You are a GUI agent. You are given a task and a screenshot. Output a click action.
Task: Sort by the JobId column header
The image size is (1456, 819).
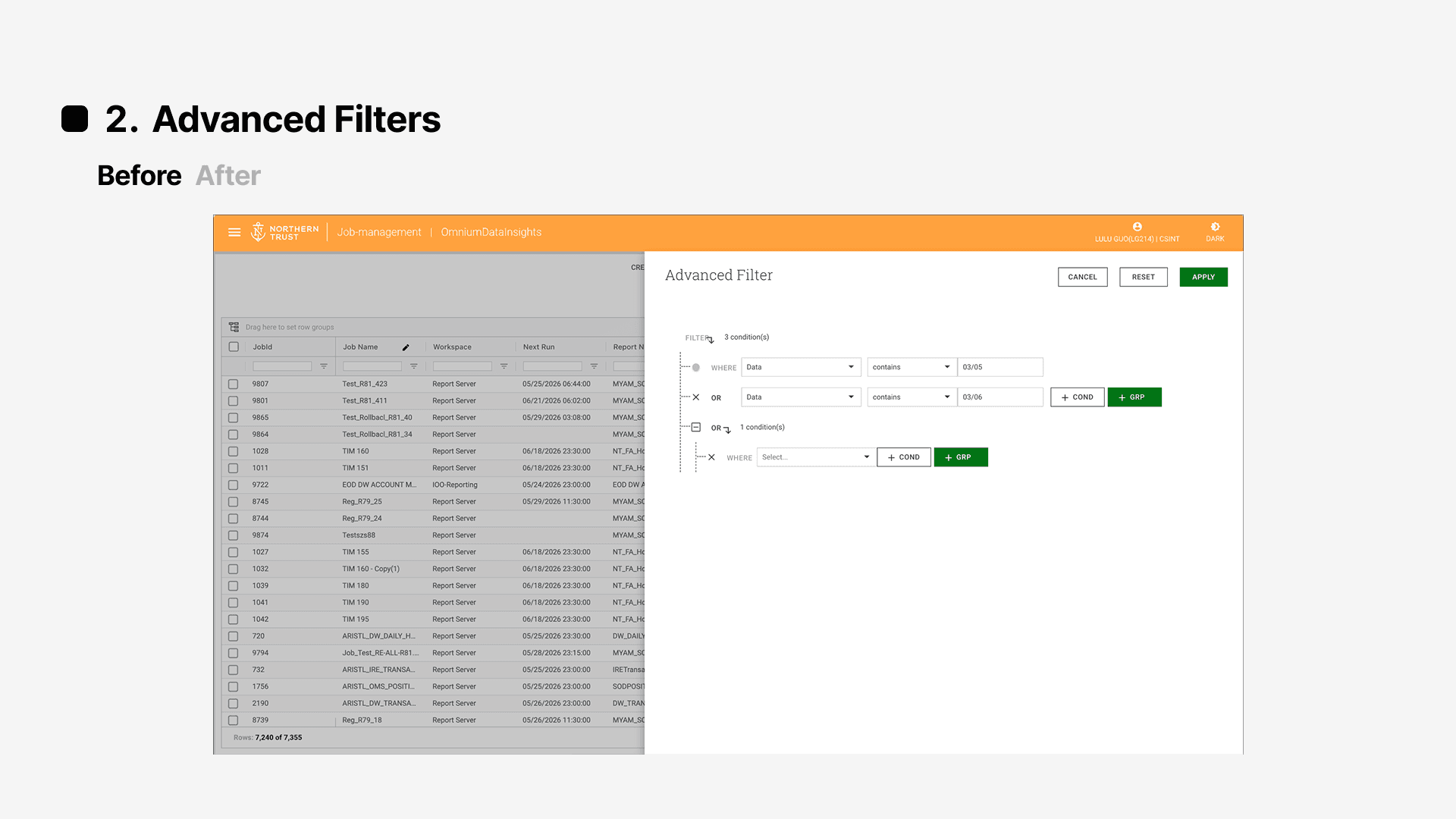tap(262, 347)
